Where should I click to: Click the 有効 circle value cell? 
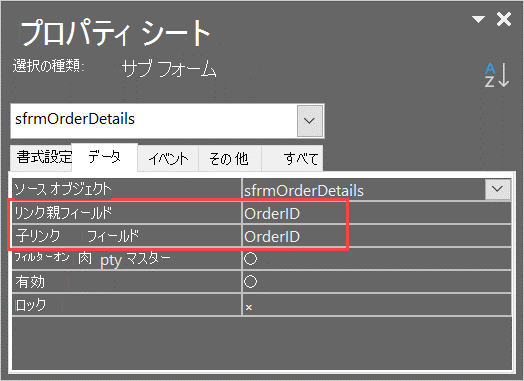377,282
